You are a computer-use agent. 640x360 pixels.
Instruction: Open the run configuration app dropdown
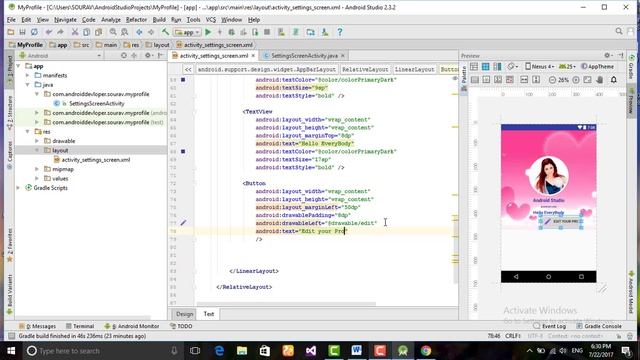[x=187, y=32]
